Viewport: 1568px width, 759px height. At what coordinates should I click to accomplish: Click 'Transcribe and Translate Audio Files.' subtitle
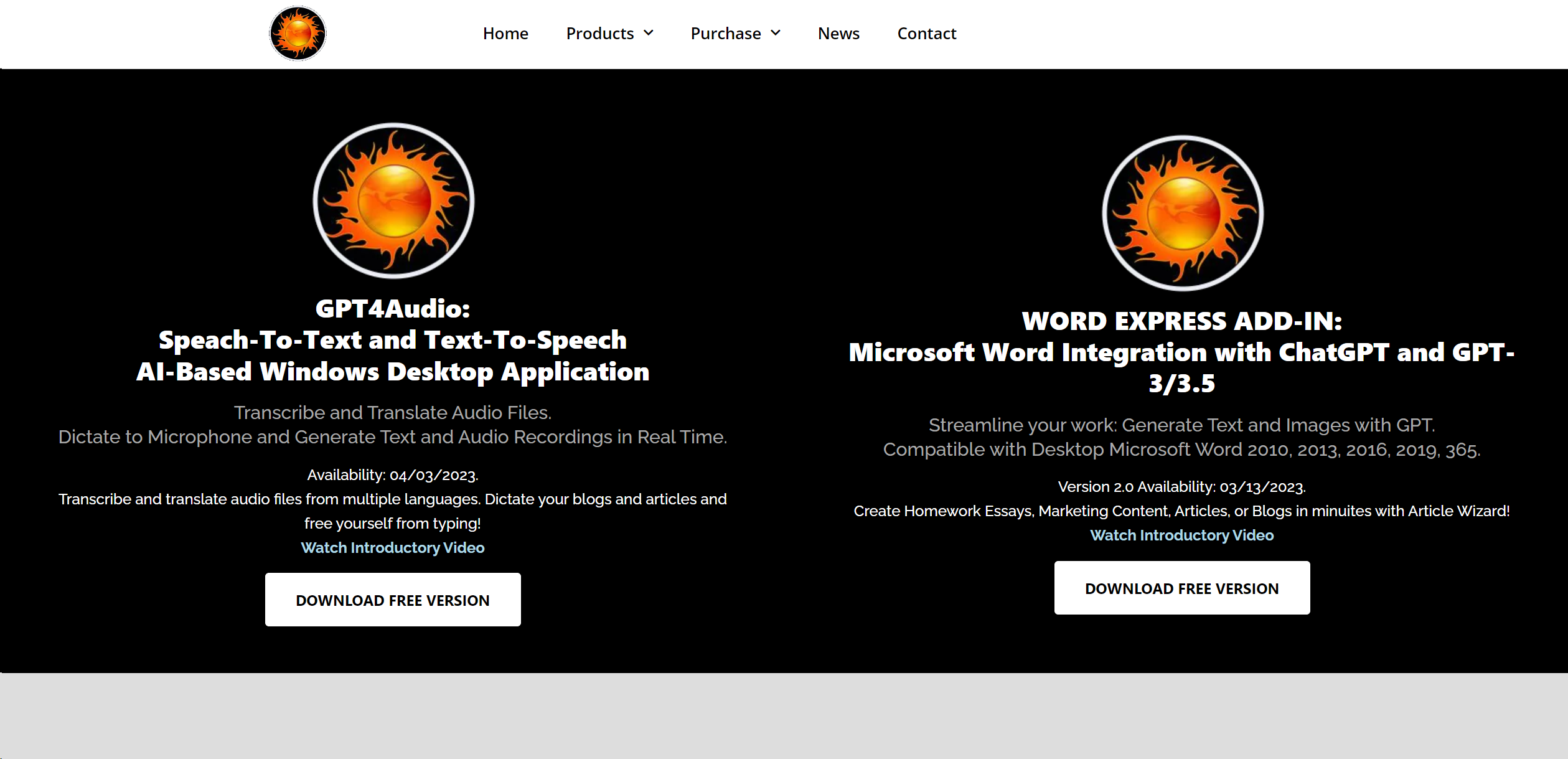(x=393, y=413)
